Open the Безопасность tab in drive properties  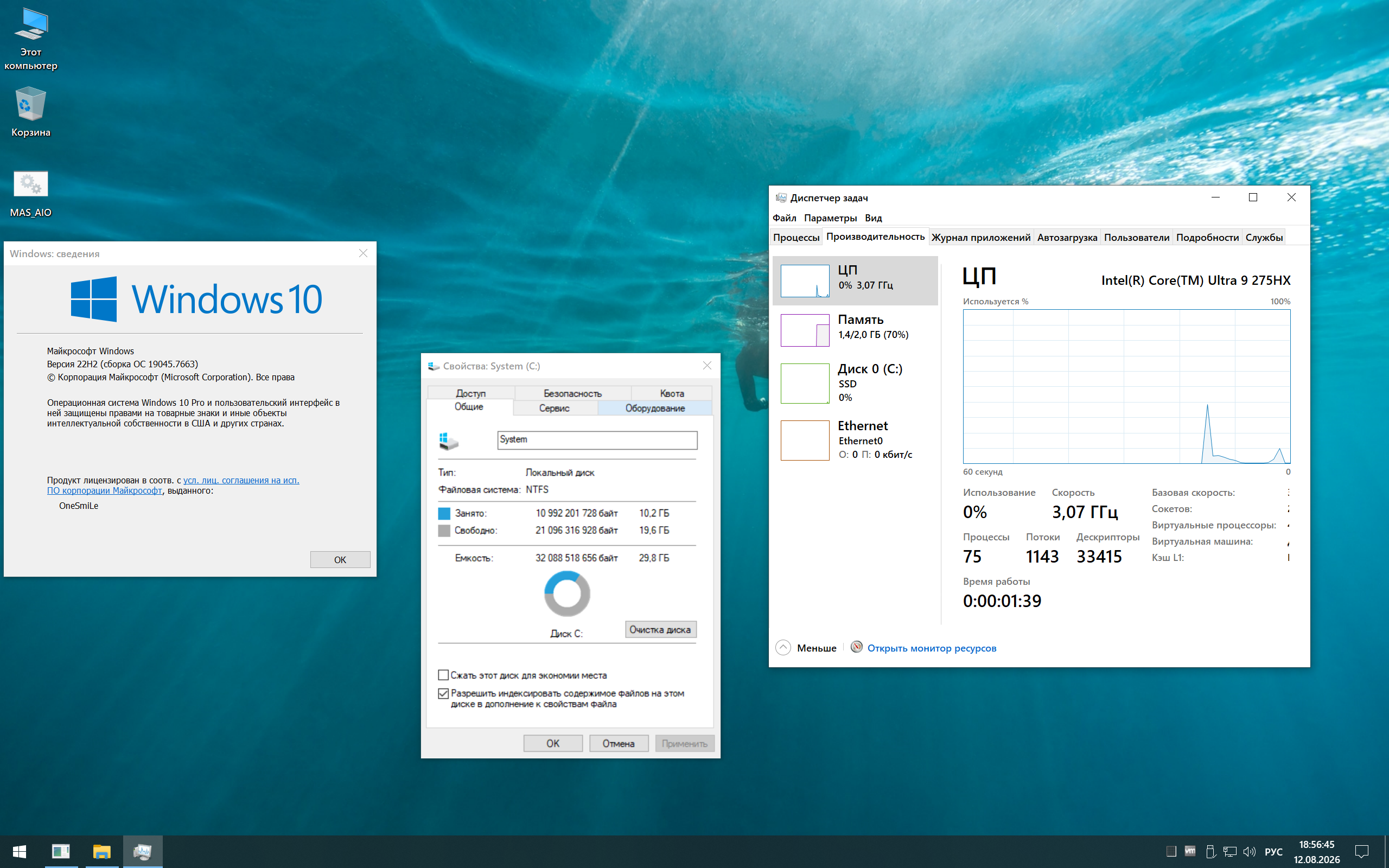[573, 393]
